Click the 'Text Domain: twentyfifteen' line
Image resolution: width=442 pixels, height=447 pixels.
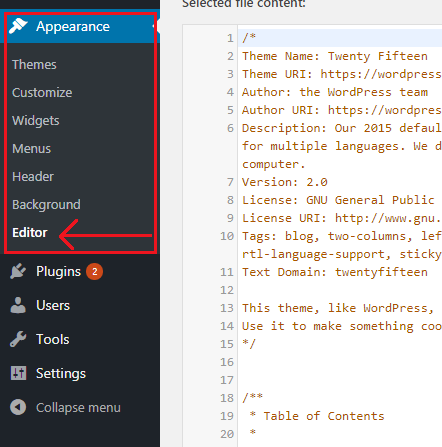(x=335, y=272)
